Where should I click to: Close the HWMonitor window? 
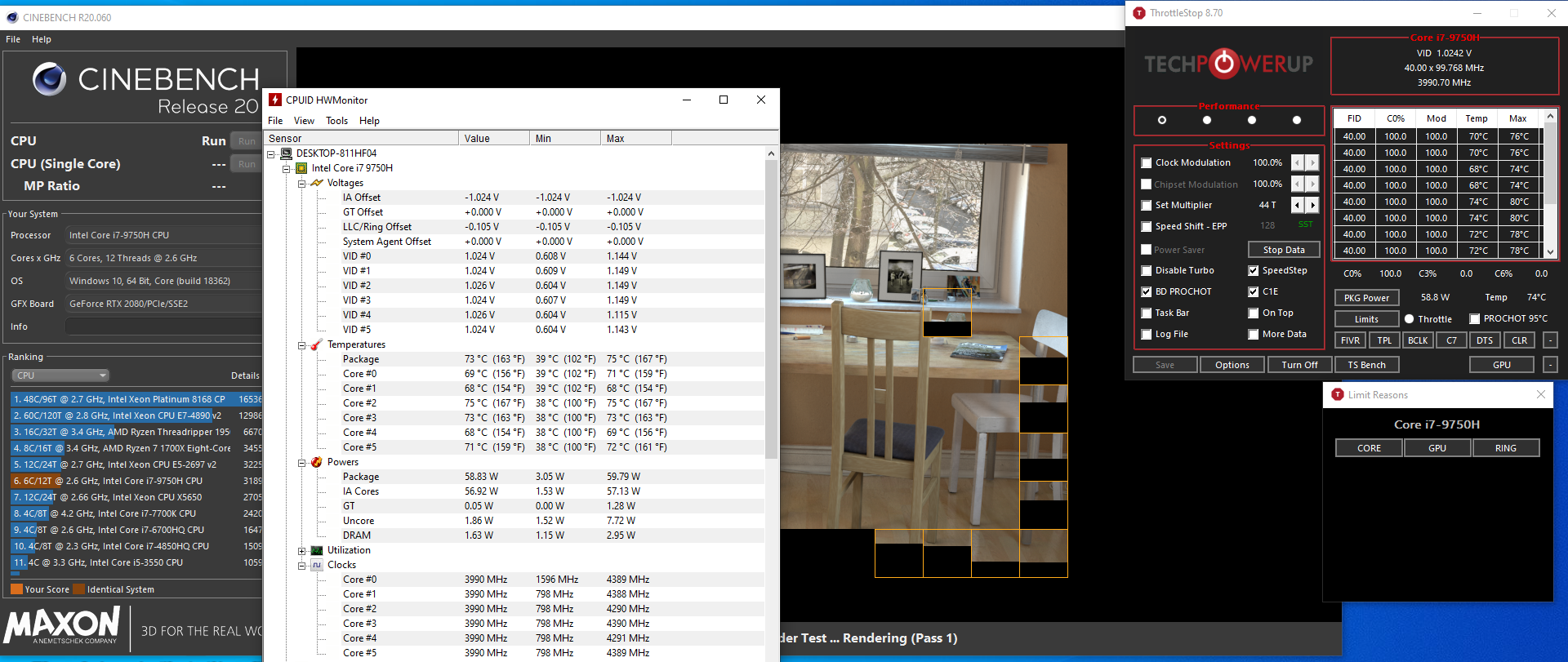pyautogui.click(x=760, y=100)
